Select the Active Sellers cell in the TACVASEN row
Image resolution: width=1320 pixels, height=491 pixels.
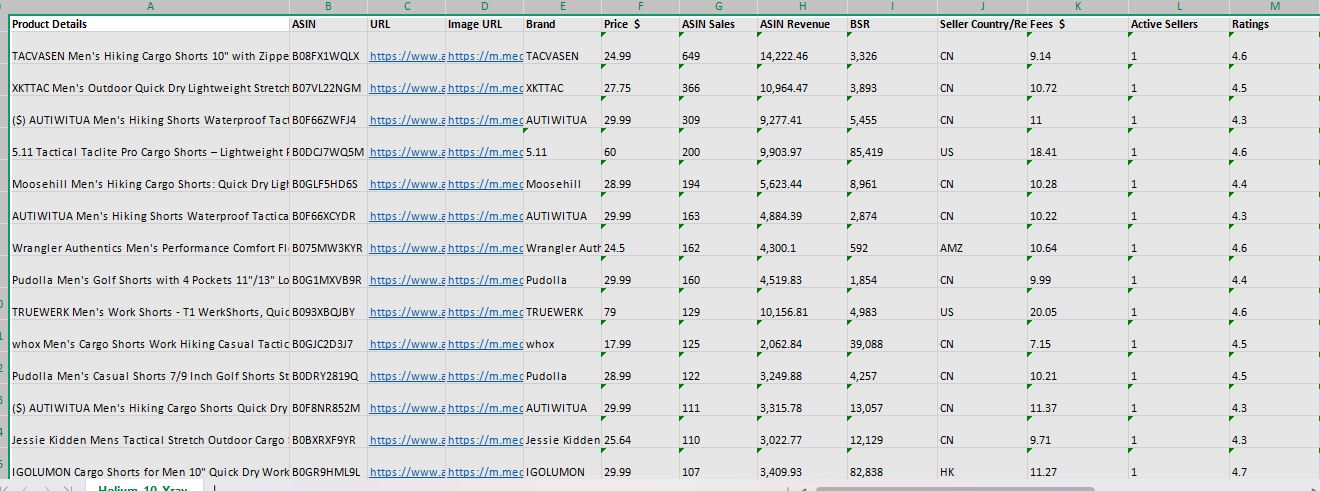point(1179,48)
